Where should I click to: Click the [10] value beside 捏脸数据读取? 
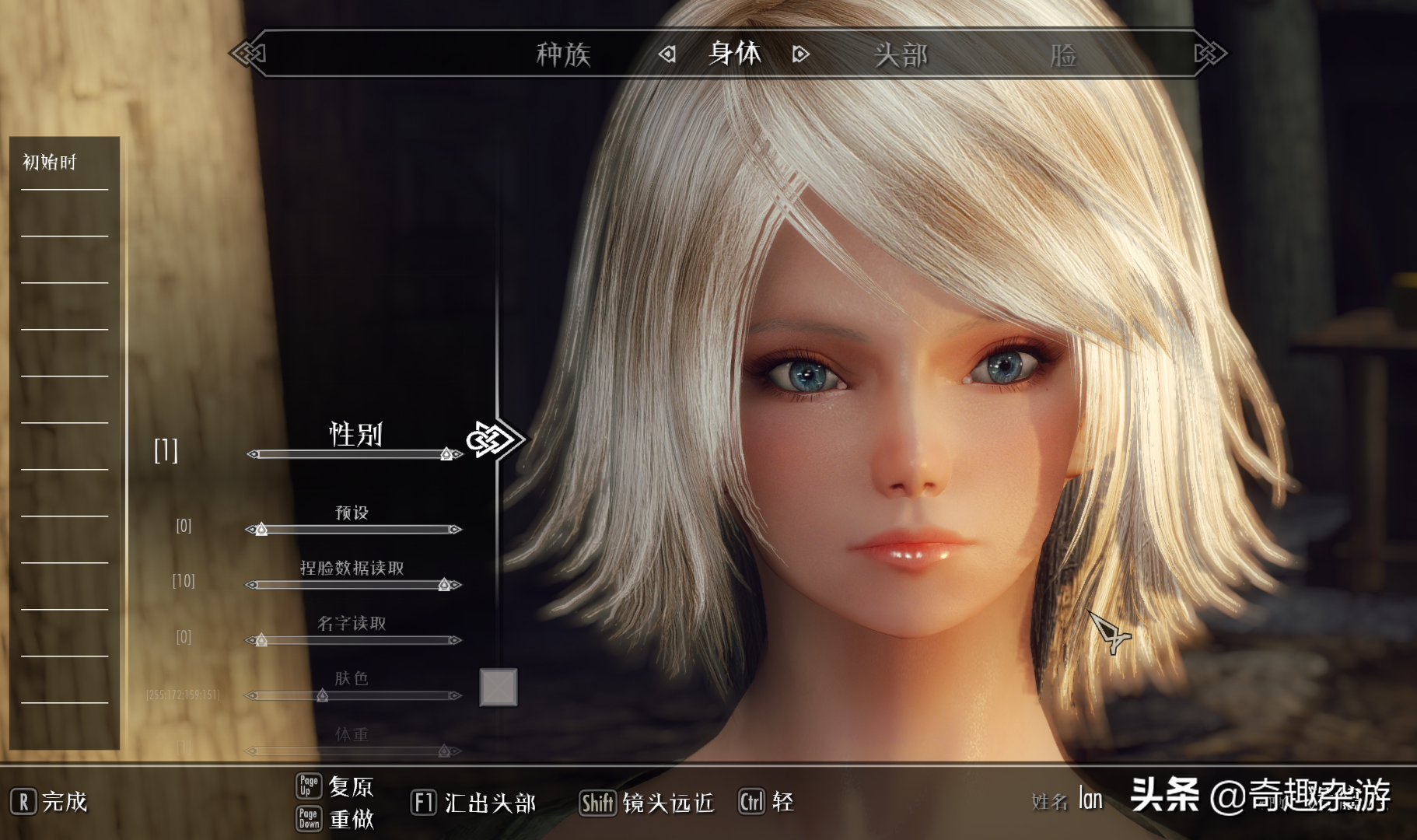pyautogui.click(x=184, y=581)
